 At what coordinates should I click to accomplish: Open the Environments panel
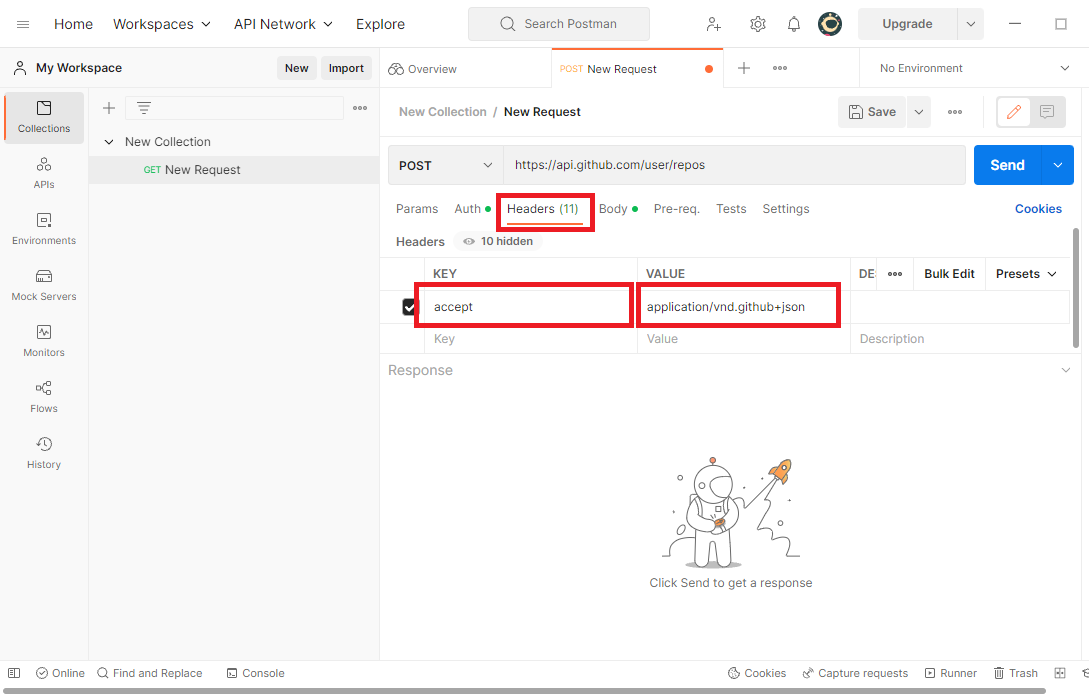[43, 229]
